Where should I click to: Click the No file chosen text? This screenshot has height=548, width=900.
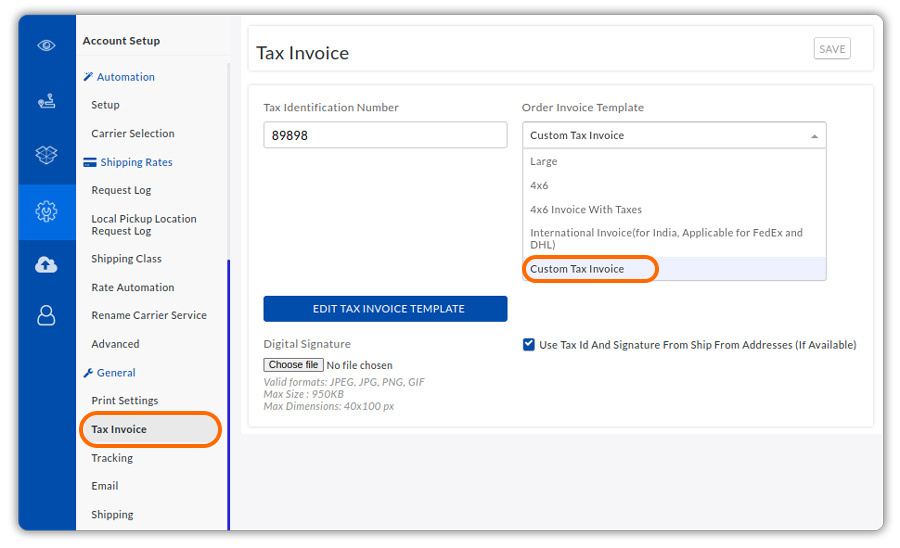(x=359, y=366)
